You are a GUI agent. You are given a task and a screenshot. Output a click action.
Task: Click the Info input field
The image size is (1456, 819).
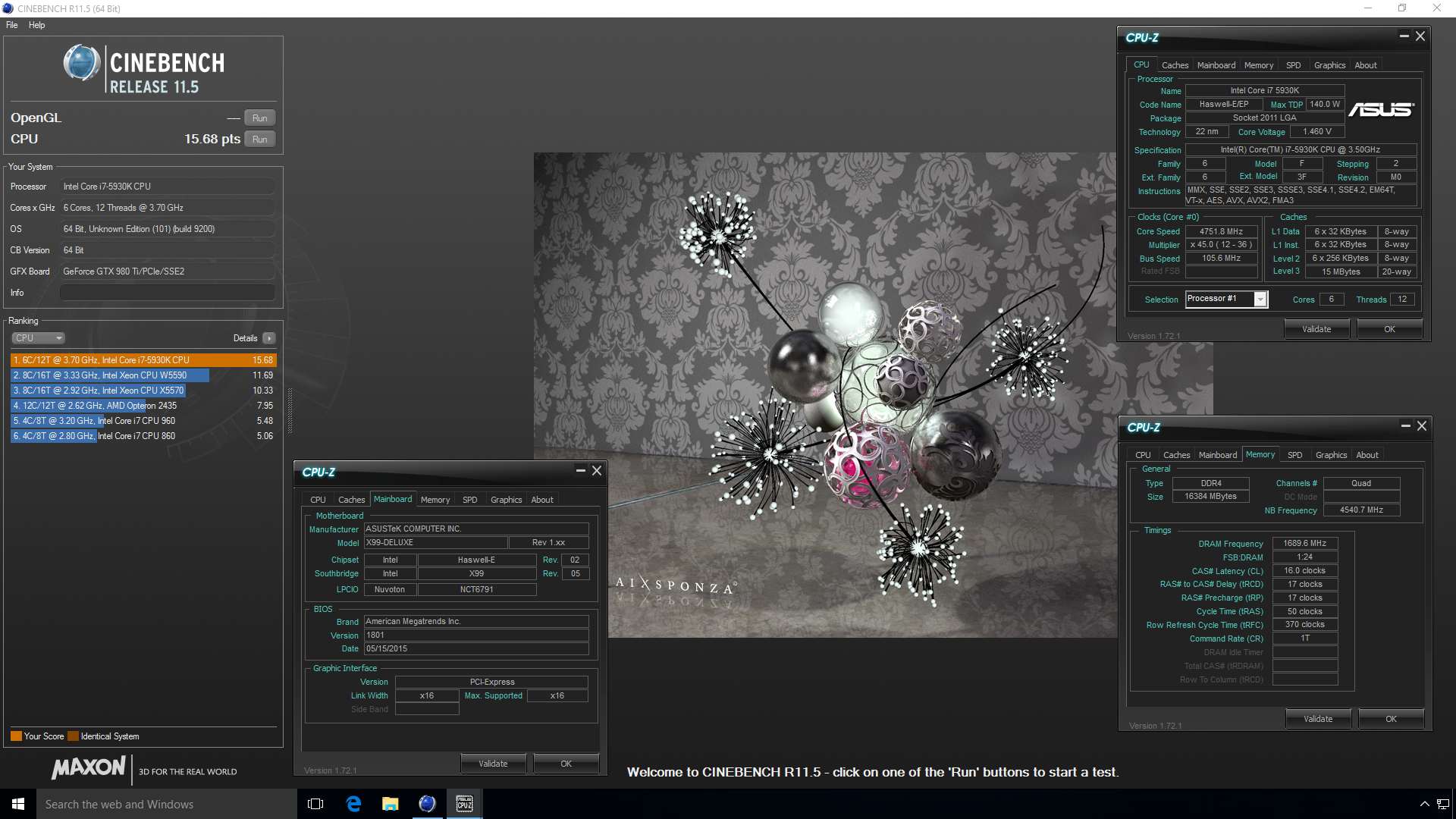coord(167,293)
